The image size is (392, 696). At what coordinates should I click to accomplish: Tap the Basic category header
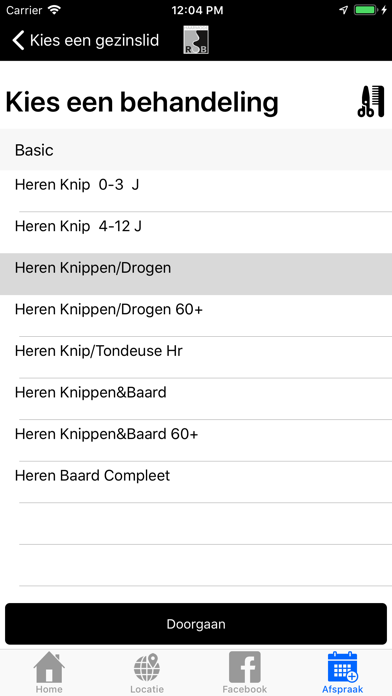point(196,150)
